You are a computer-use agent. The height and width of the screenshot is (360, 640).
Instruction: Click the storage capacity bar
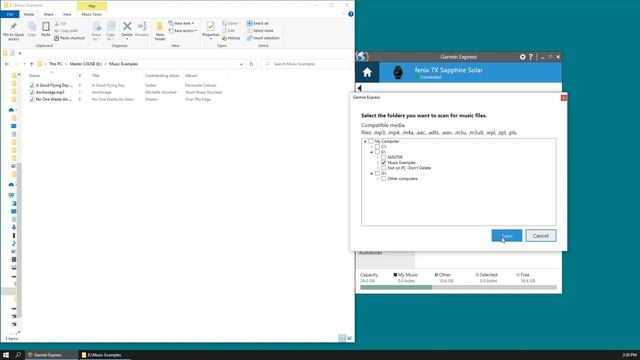pyautogui.click(x=458, y=287)
